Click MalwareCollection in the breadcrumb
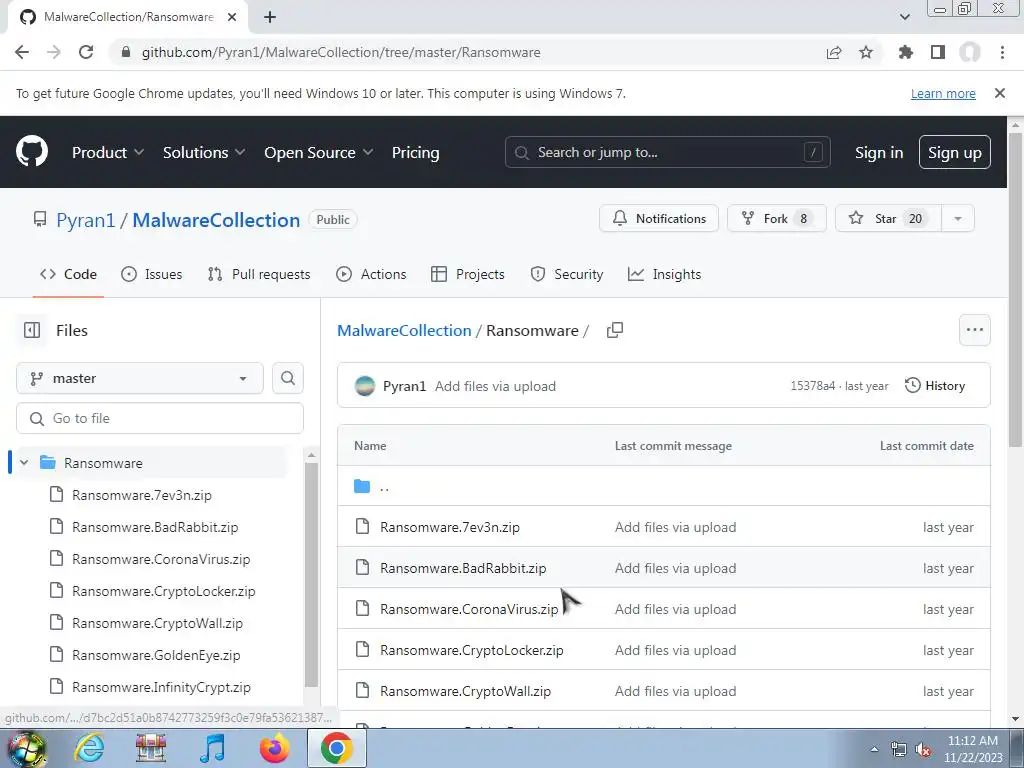Viewport: 1024px width, 768px height. coord(404,330)
